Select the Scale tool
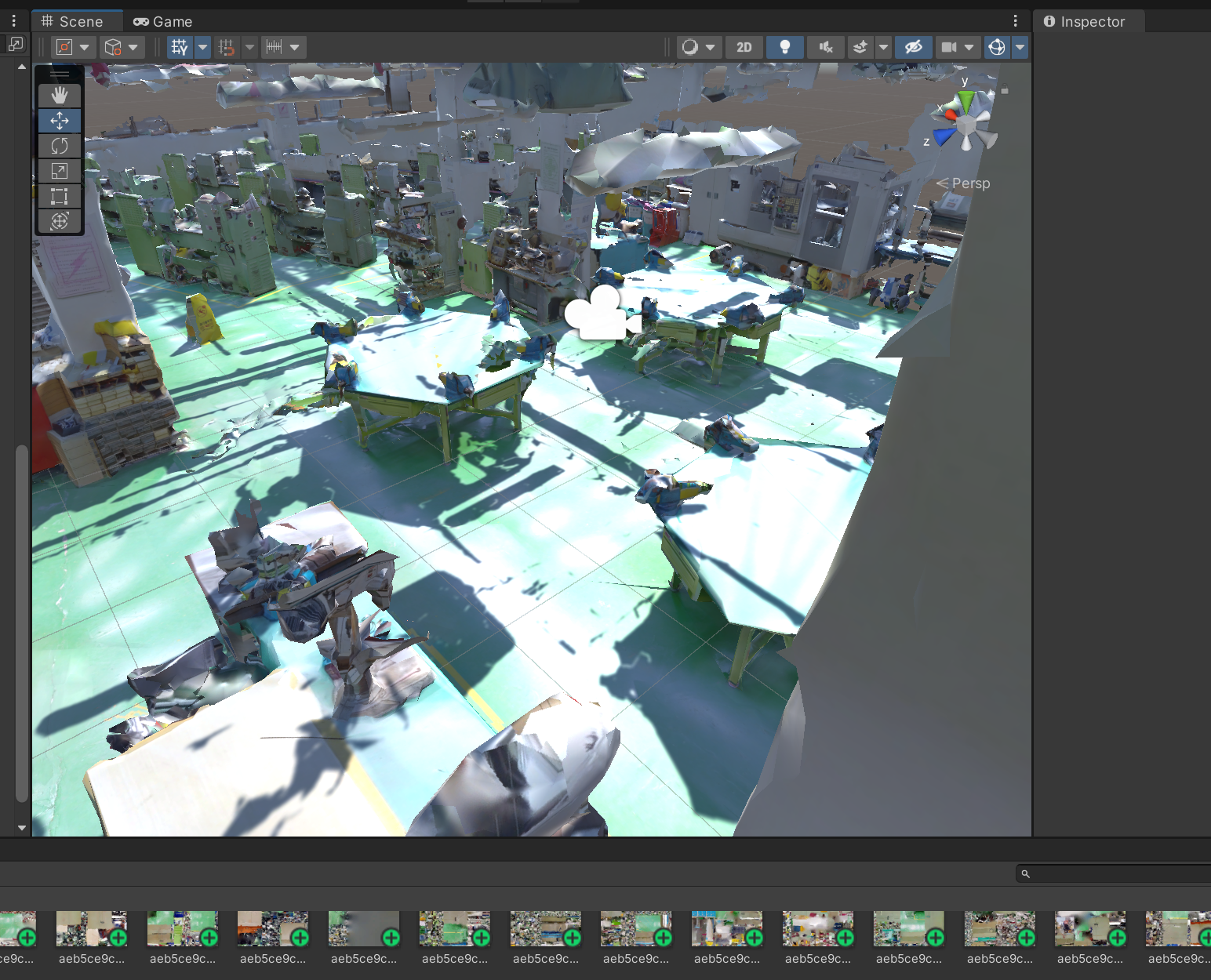 click(59, 171)
